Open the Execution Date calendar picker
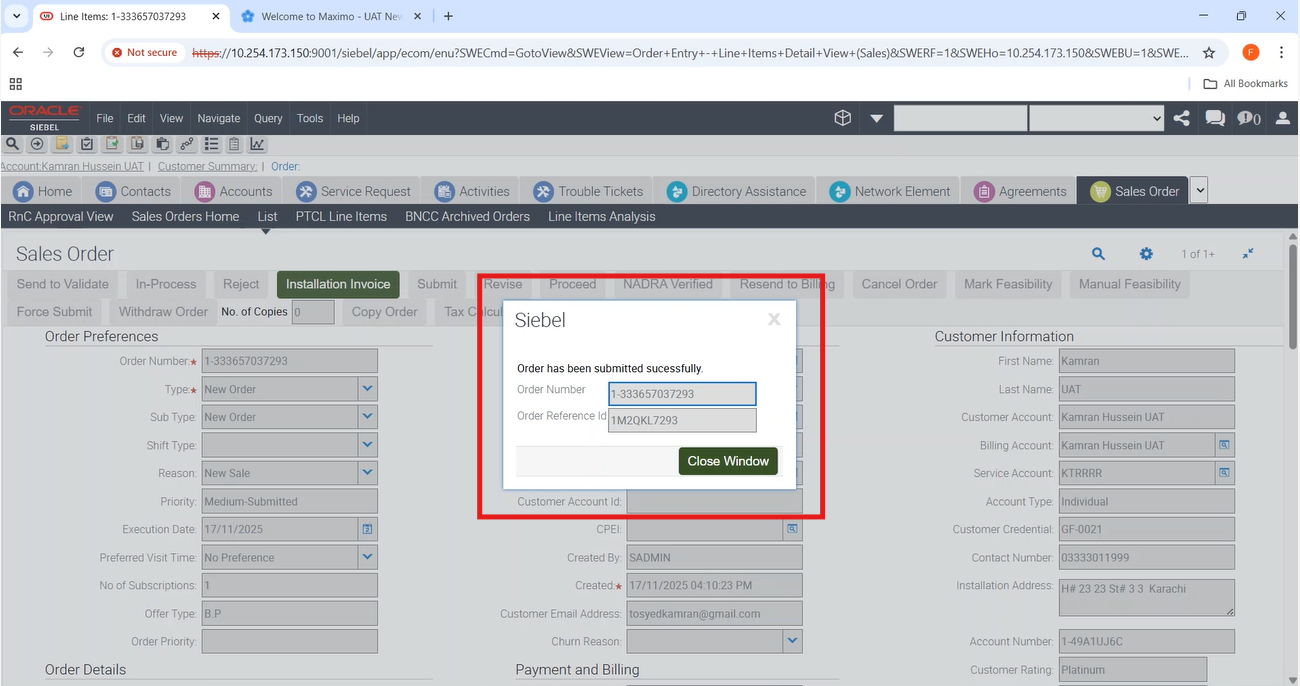The width and height of the screenshot is (1300, 686). pyautogui.click(x=367, y=529)
